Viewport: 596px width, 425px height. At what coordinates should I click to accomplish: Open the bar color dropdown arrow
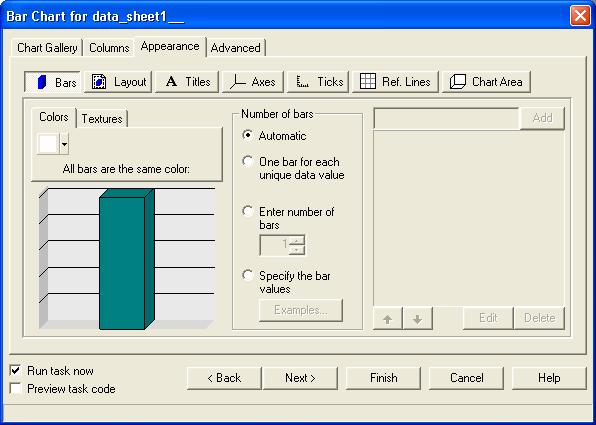[64, 144]
